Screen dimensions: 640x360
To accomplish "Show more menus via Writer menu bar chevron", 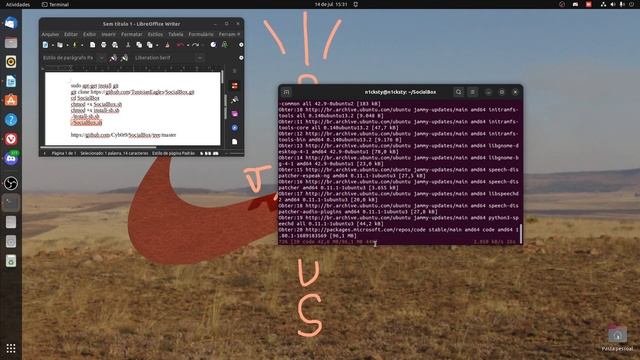I will (239, 34).
